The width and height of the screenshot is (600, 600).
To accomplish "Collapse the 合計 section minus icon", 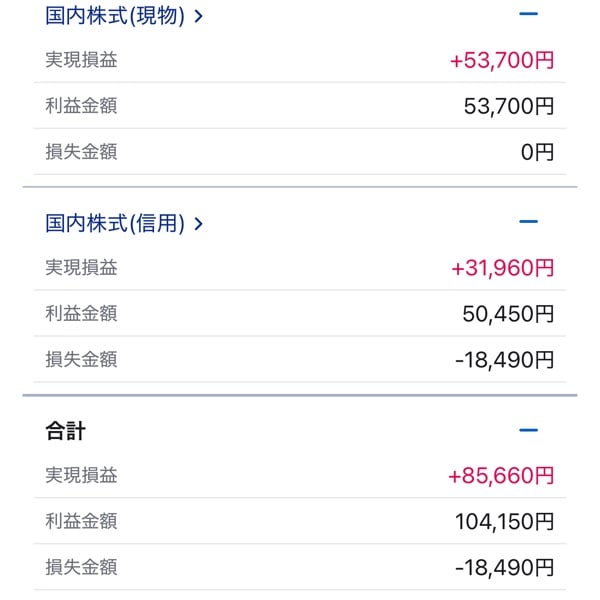I will [529, 430].
